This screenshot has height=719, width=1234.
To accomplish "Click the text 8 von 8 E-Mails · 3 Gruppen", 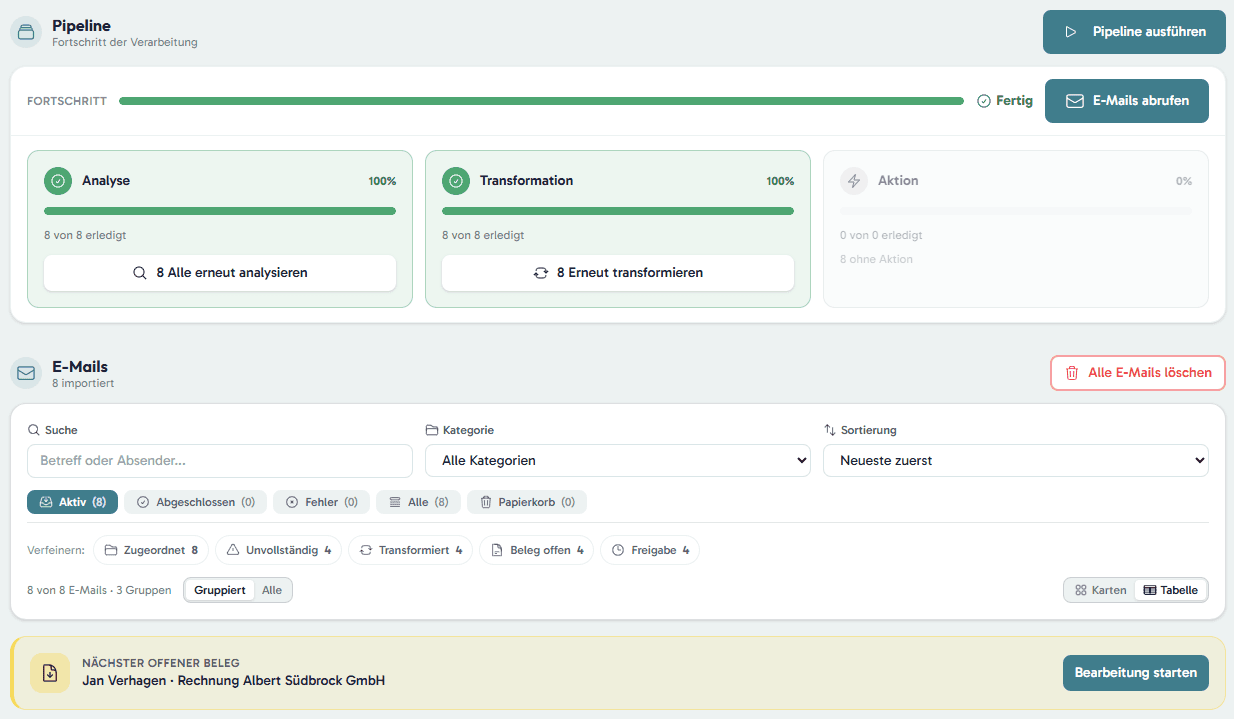I will click(x=99, y=590).
